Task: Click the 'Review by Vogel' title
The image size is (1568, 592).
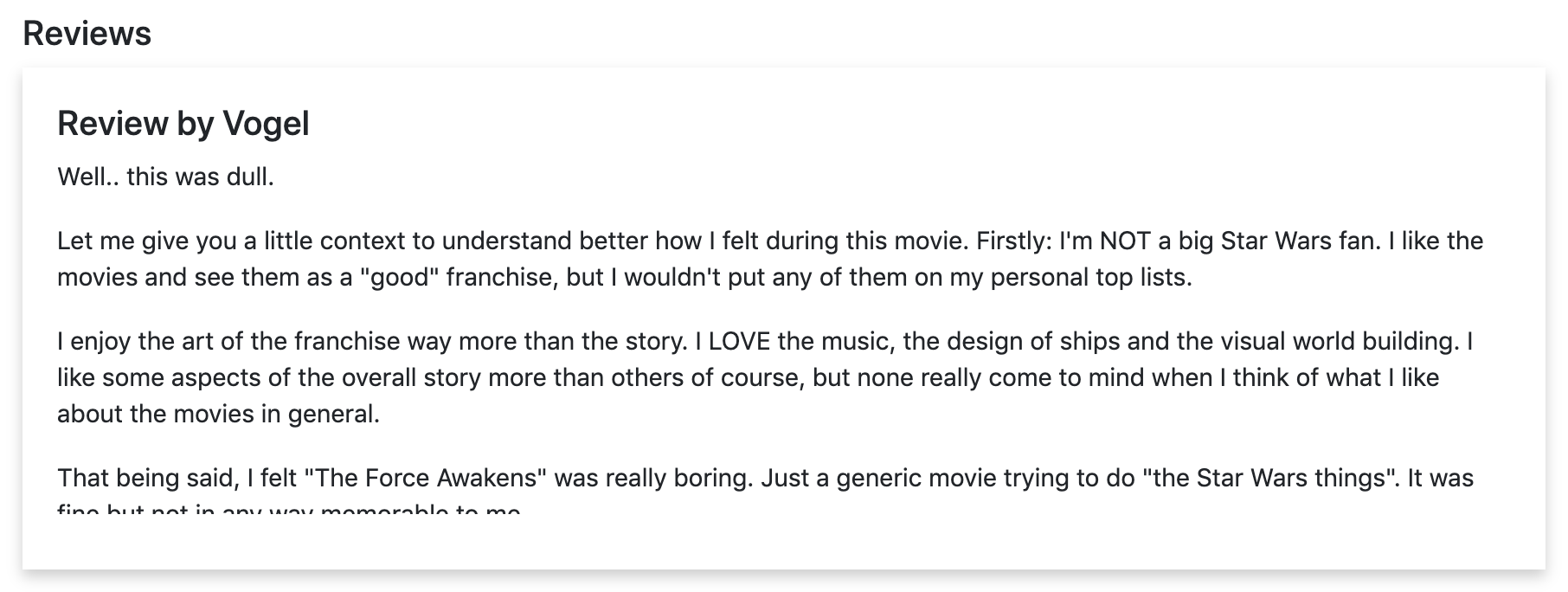Action: coord(183,124)
